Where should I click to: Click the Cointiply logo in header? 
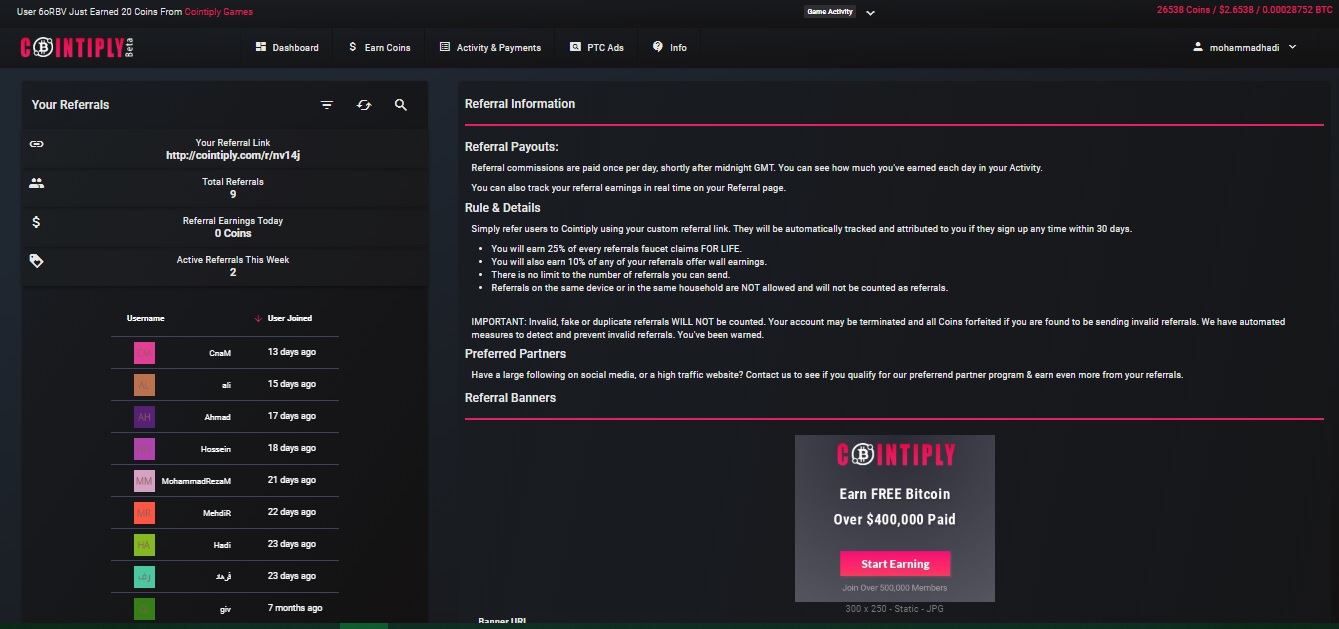pos(77,47)
